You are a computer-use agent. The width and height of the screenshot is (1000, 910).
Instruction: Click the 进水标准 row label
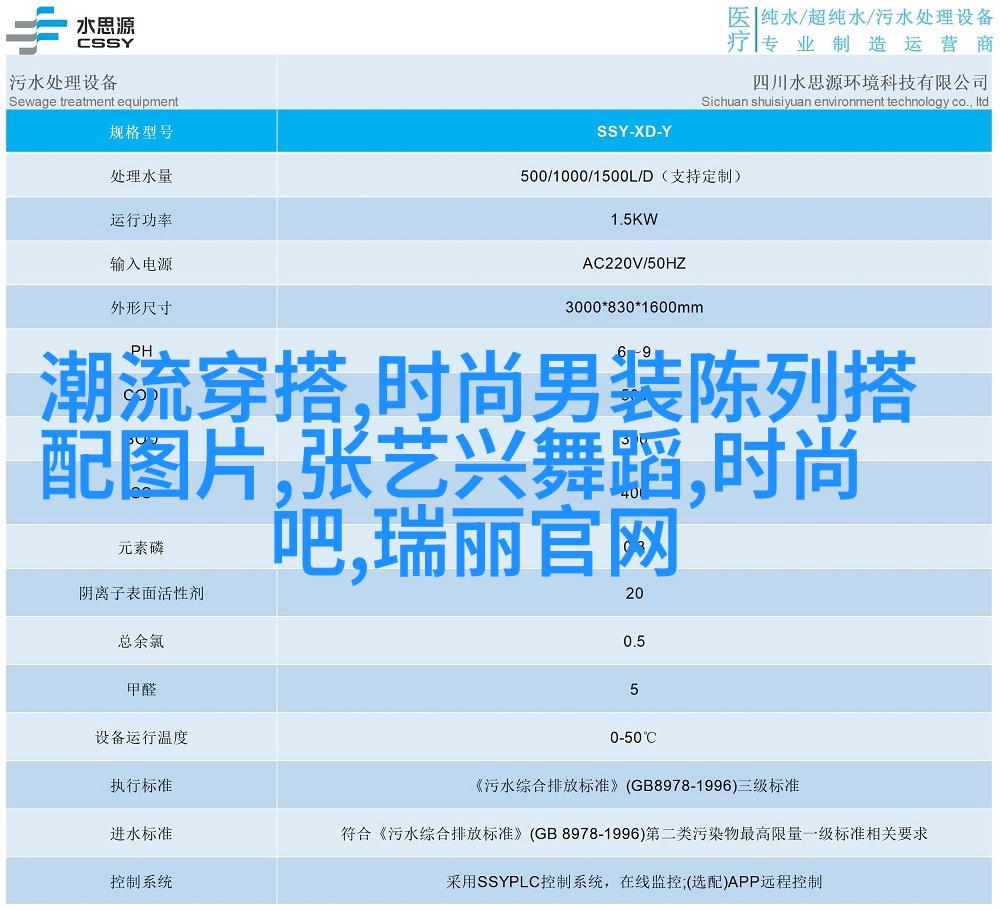click(x=141, y=833)
